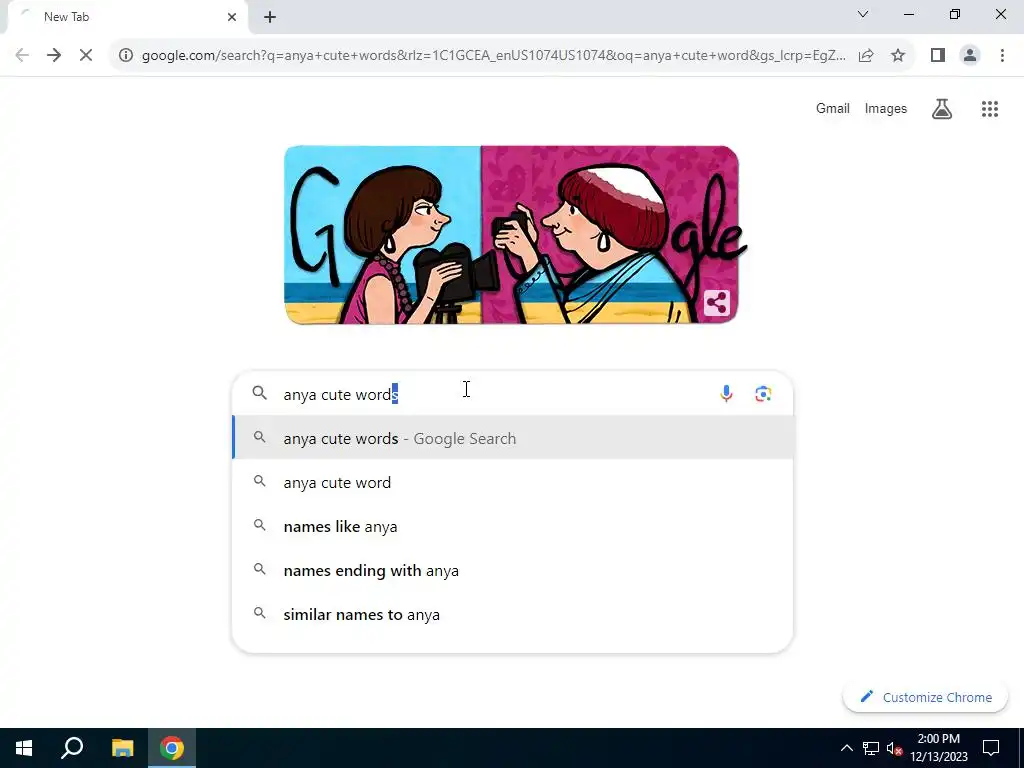Select 'anya cute words - Google Search' suggestion

tap(513, 438)
